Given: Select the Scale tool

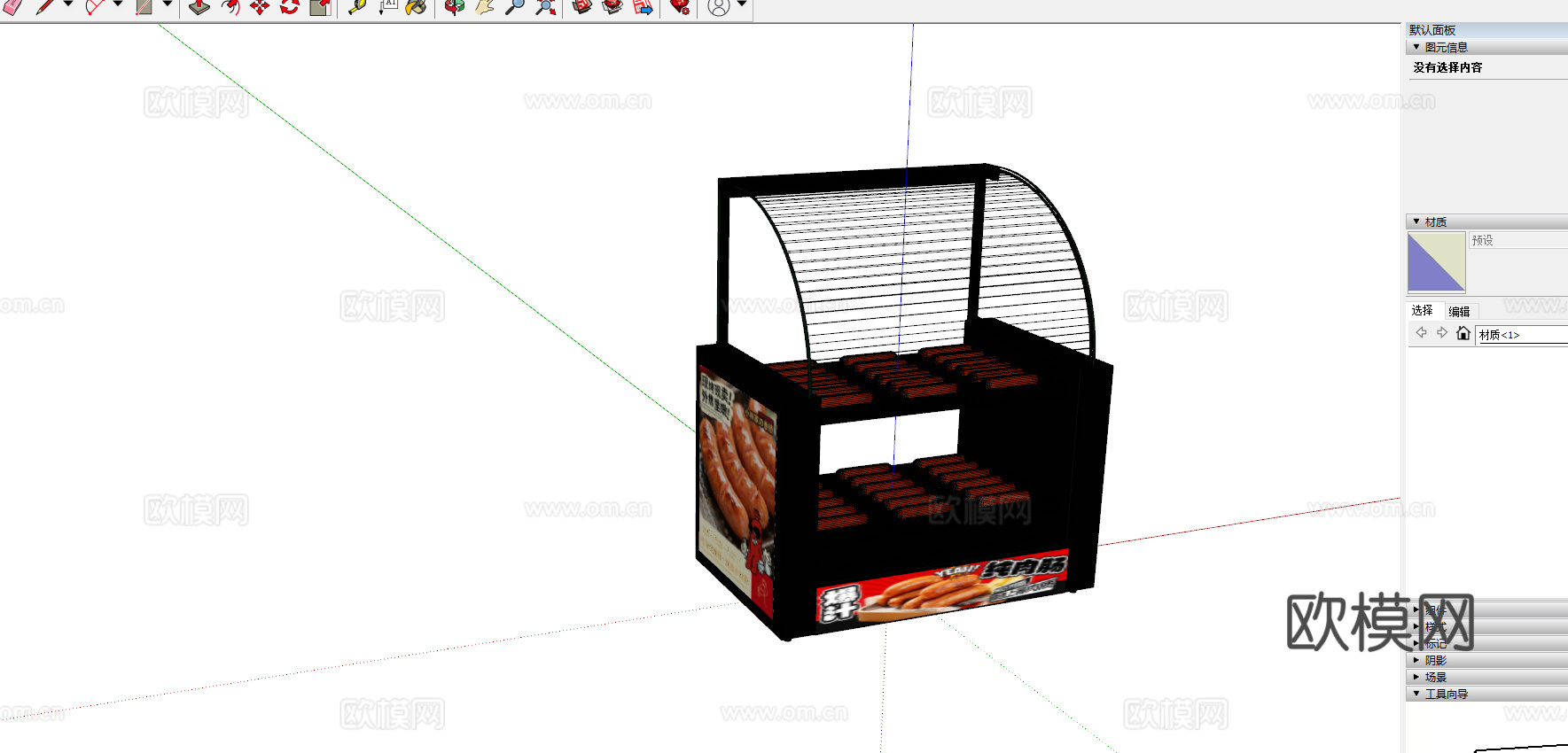Looking at the screenshot, I should pyautogui.click(x=320, y=7).
